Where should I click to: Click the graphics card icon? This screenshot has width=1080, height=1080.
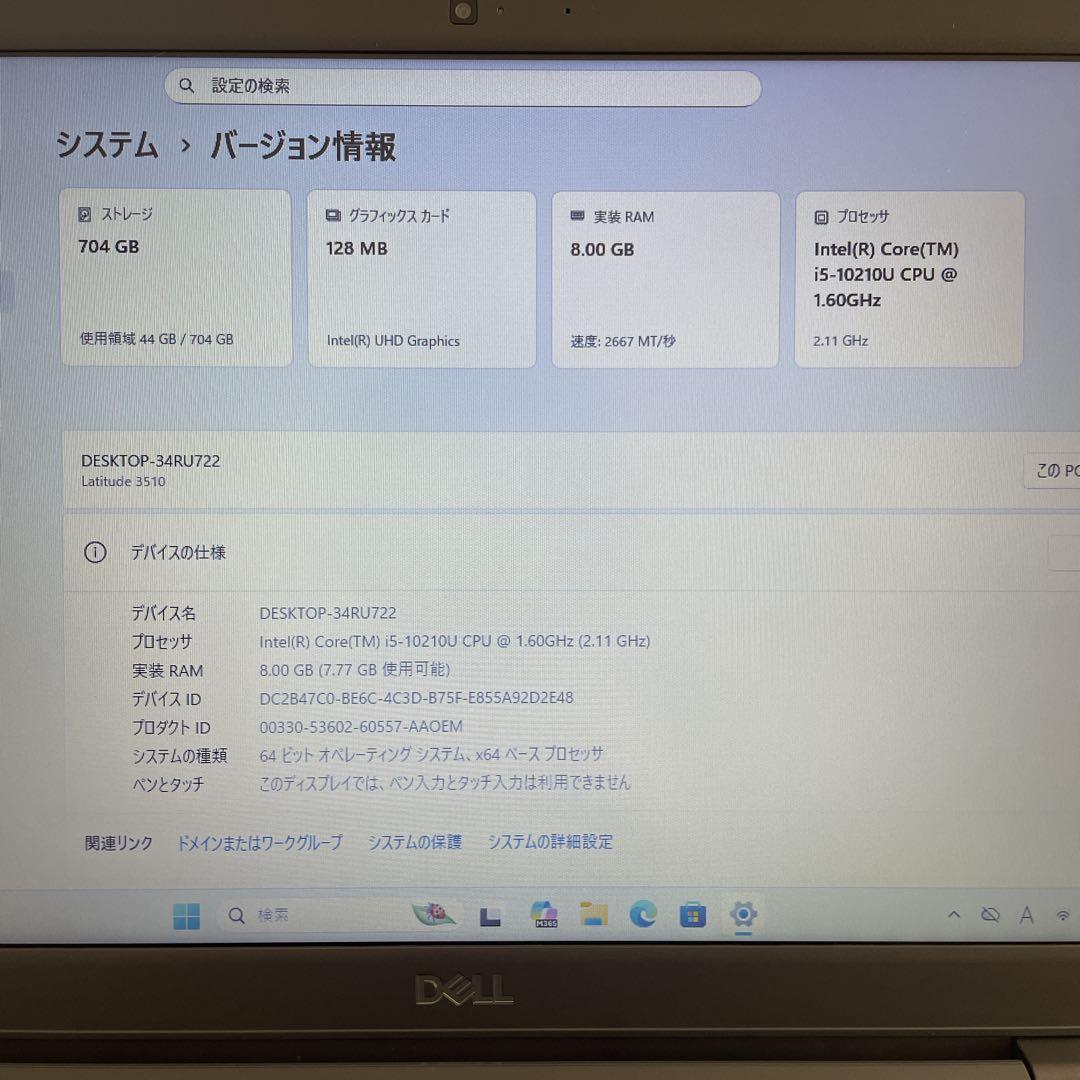[x=333, y=216]
